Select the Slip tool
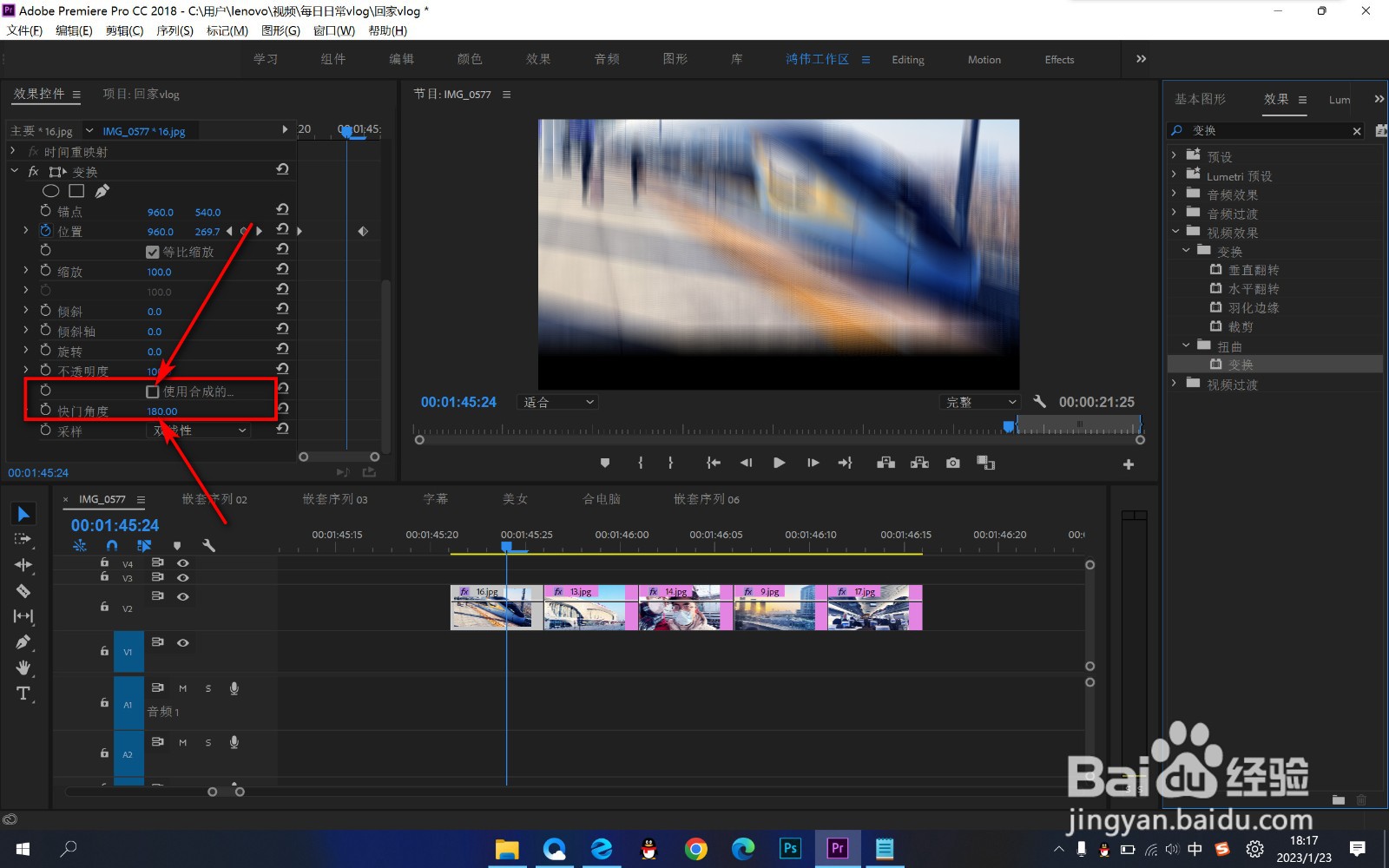1389x868 pixels. 23,616
